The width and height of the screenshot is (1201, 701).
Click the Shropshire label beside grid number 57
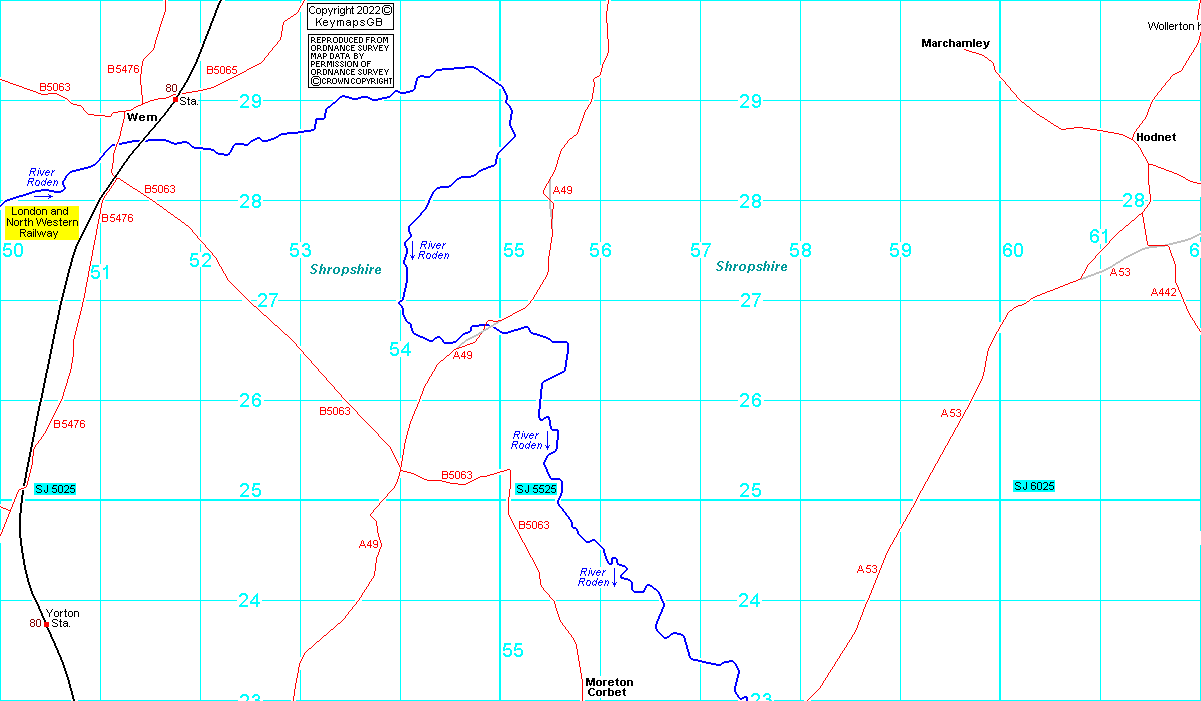coord(751,267)
